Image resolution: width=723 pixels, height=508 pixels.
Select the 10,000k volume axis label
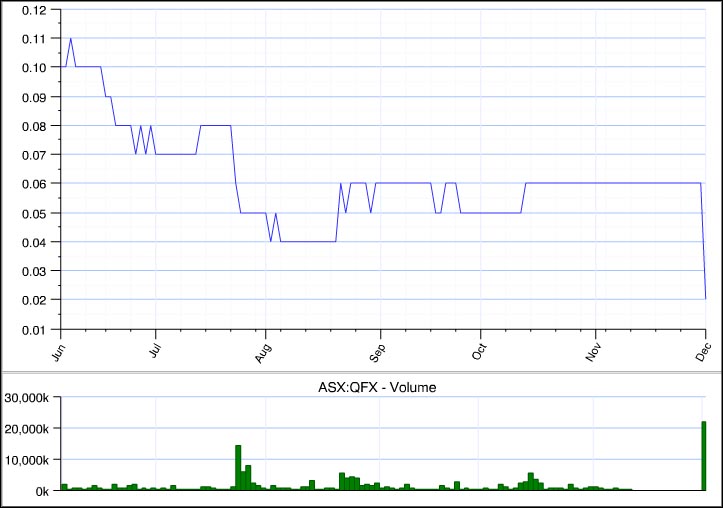30,460
